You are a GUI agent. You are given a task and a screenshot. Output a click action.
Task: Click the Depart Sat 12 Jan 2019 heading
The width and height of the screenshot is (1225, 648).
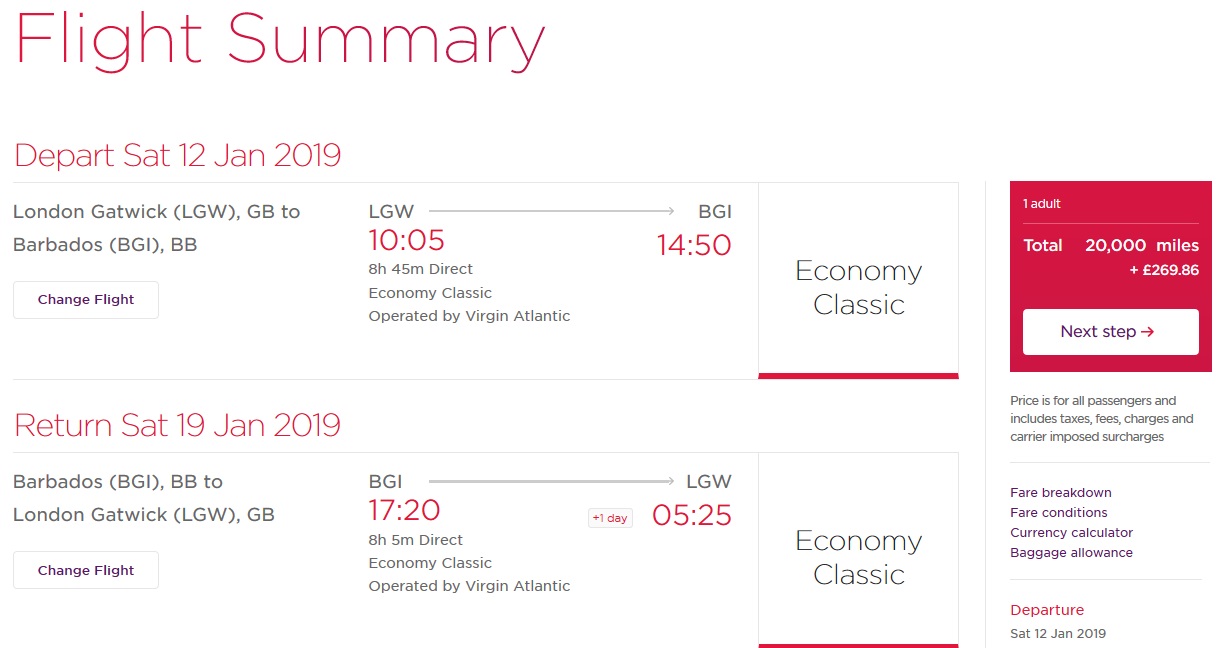177,156
